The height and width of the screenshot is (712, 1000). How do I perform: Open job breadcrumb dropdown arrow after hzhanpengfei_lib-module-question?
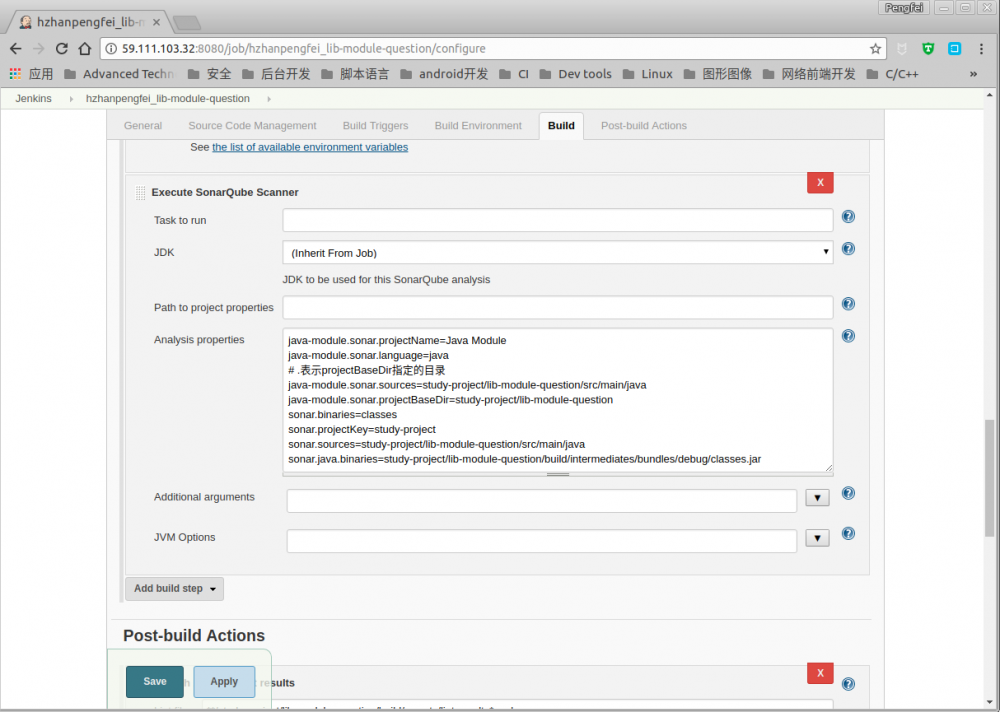click(268, 99)
